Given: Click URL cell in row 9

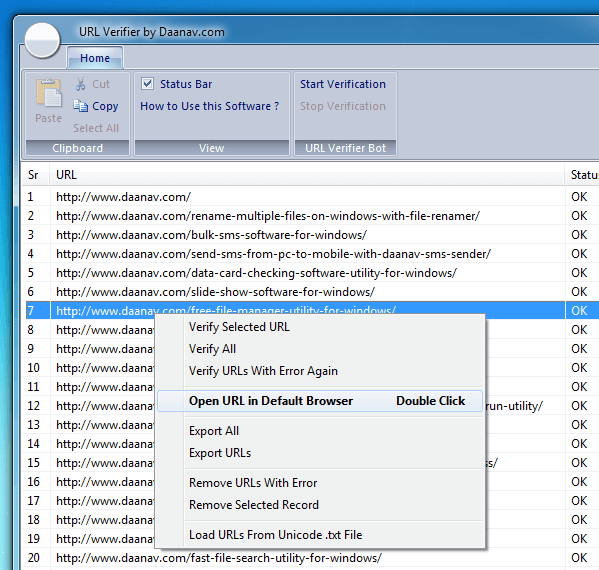Looking at the screenshot, I should [x=105, y=349].
